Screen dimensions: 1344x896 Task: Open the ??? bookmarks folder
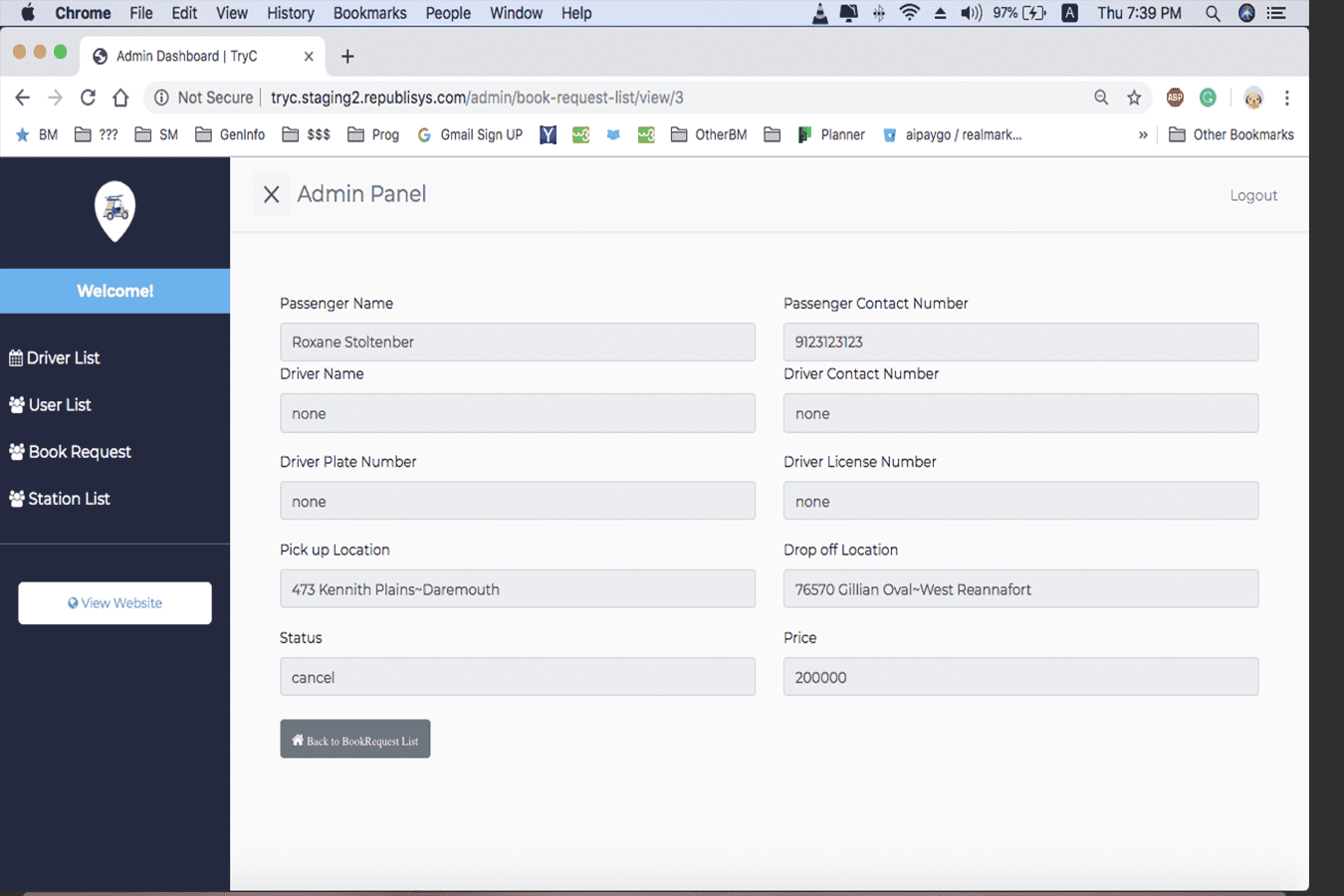[97, 134]
